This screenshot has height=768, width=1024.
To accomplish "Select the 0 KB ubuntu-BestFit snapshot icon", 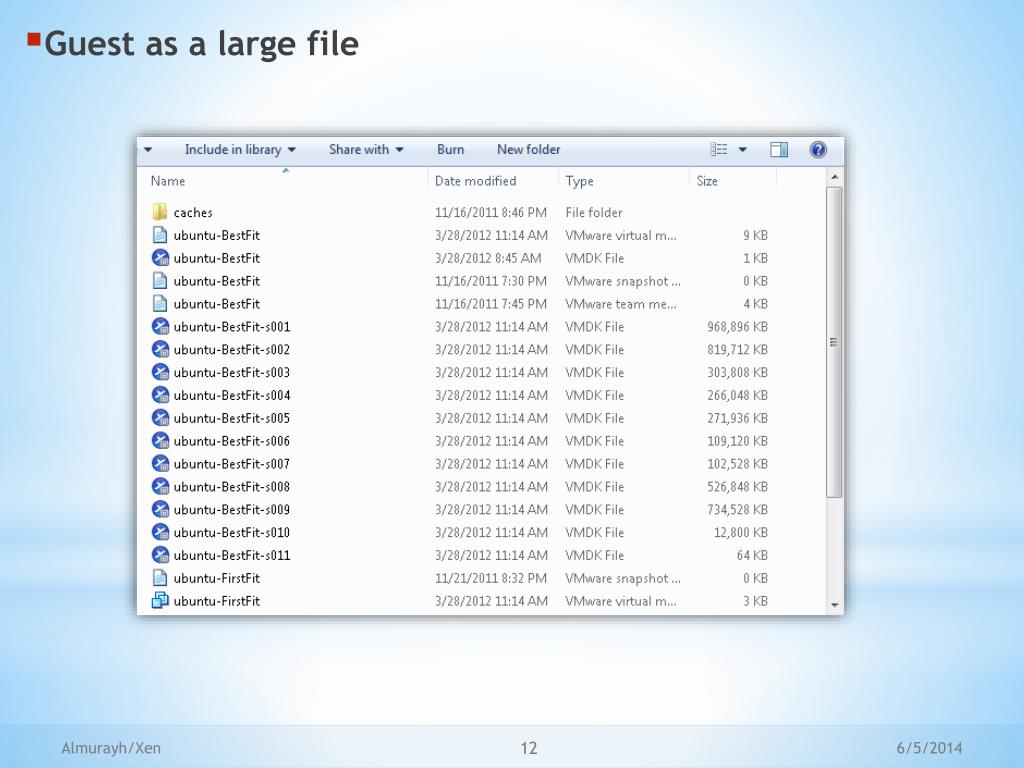I will tap(160, 281).
